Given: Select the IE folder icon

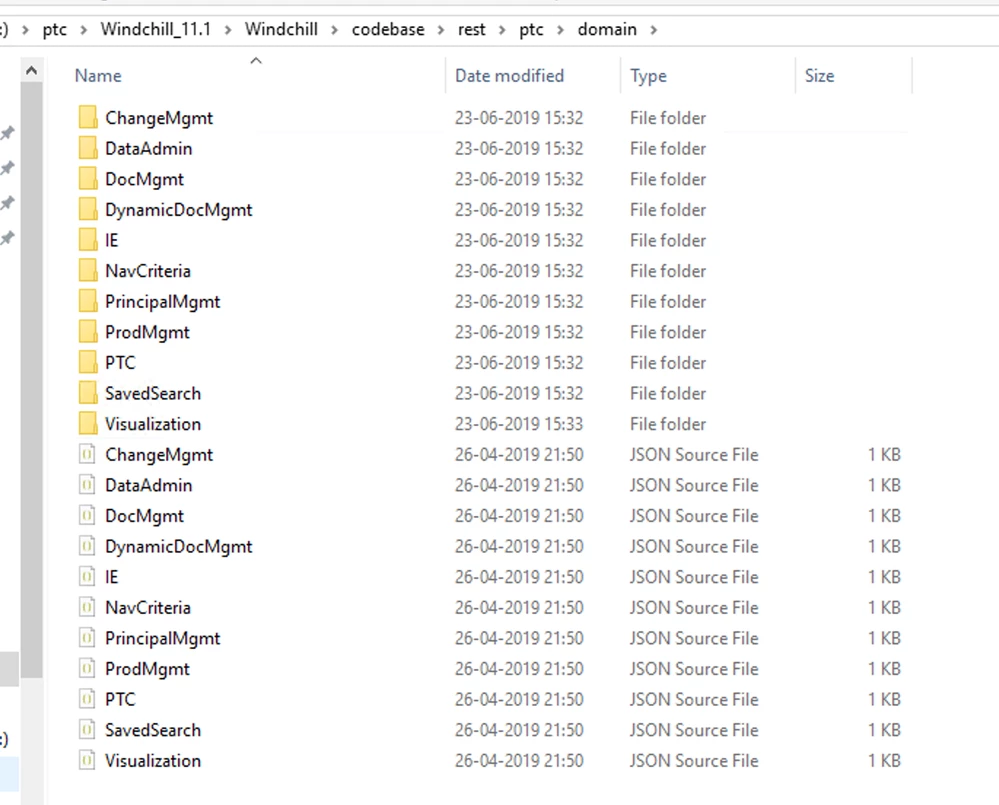Looking at the screenshot, I should (x=88, y=239).
